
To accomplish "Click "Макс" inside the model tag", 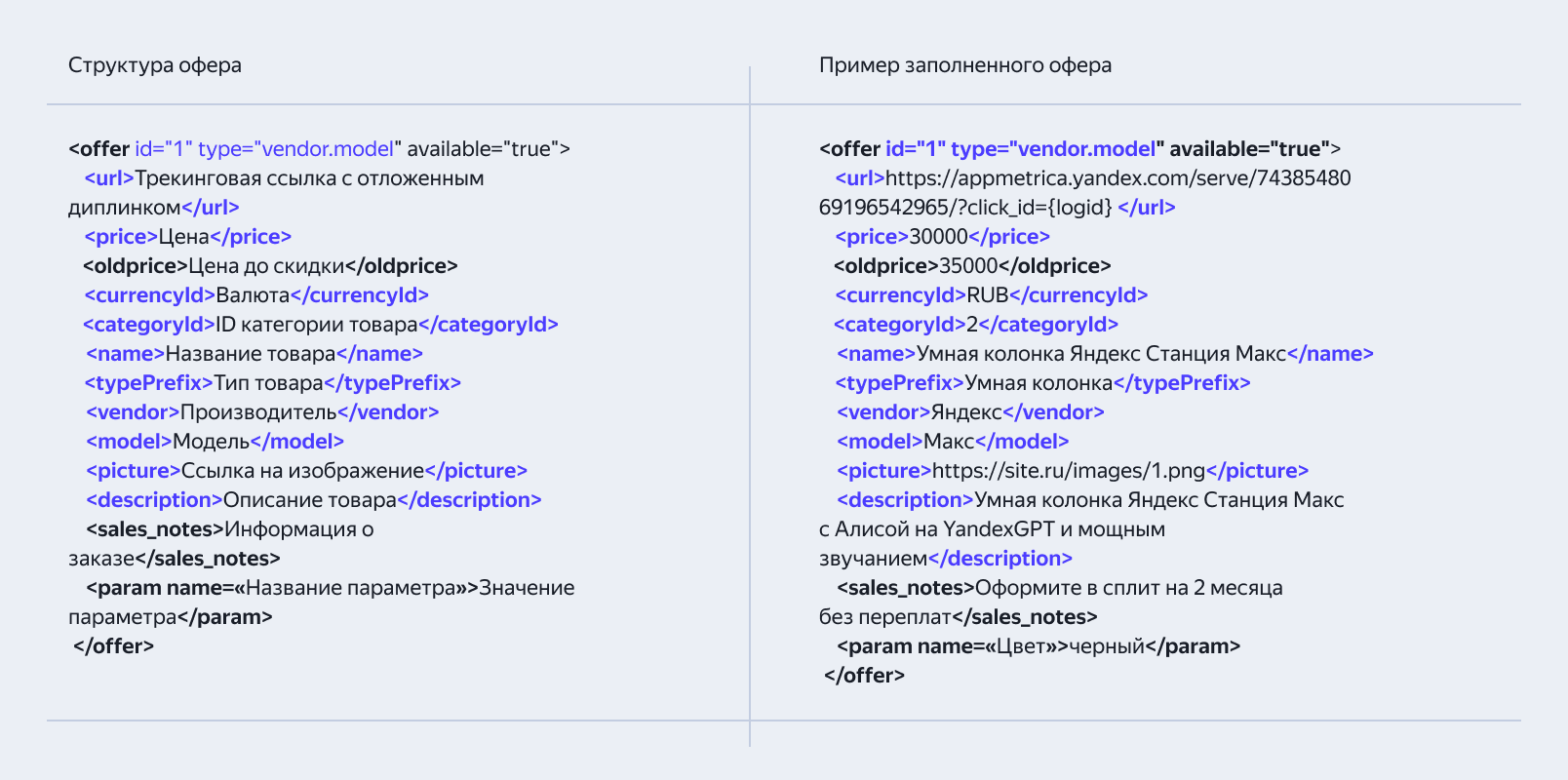I will coord(949,442).
